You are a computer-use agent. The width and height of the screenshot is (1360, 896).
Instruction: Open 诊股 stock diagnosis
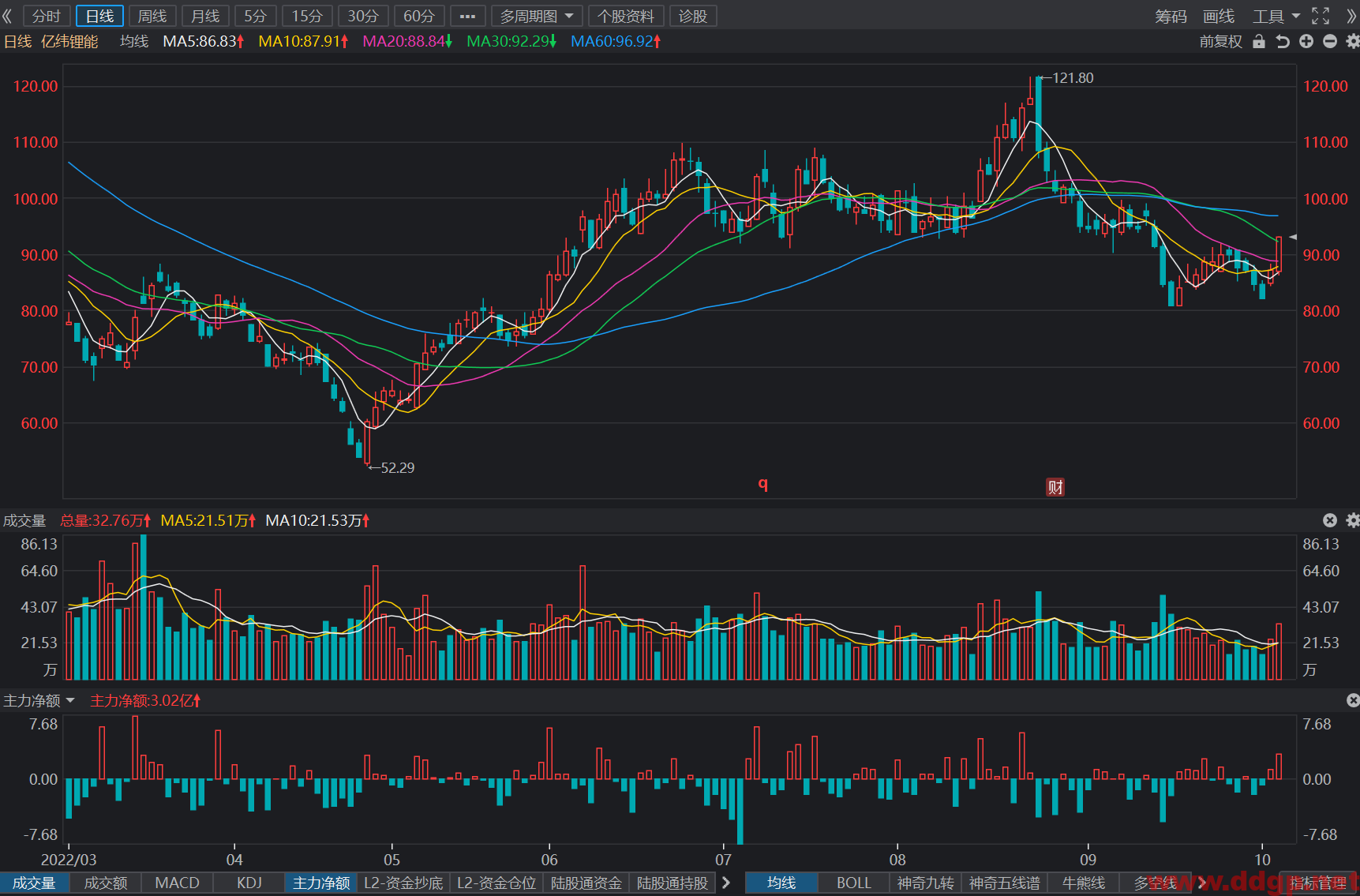(693, 16)
